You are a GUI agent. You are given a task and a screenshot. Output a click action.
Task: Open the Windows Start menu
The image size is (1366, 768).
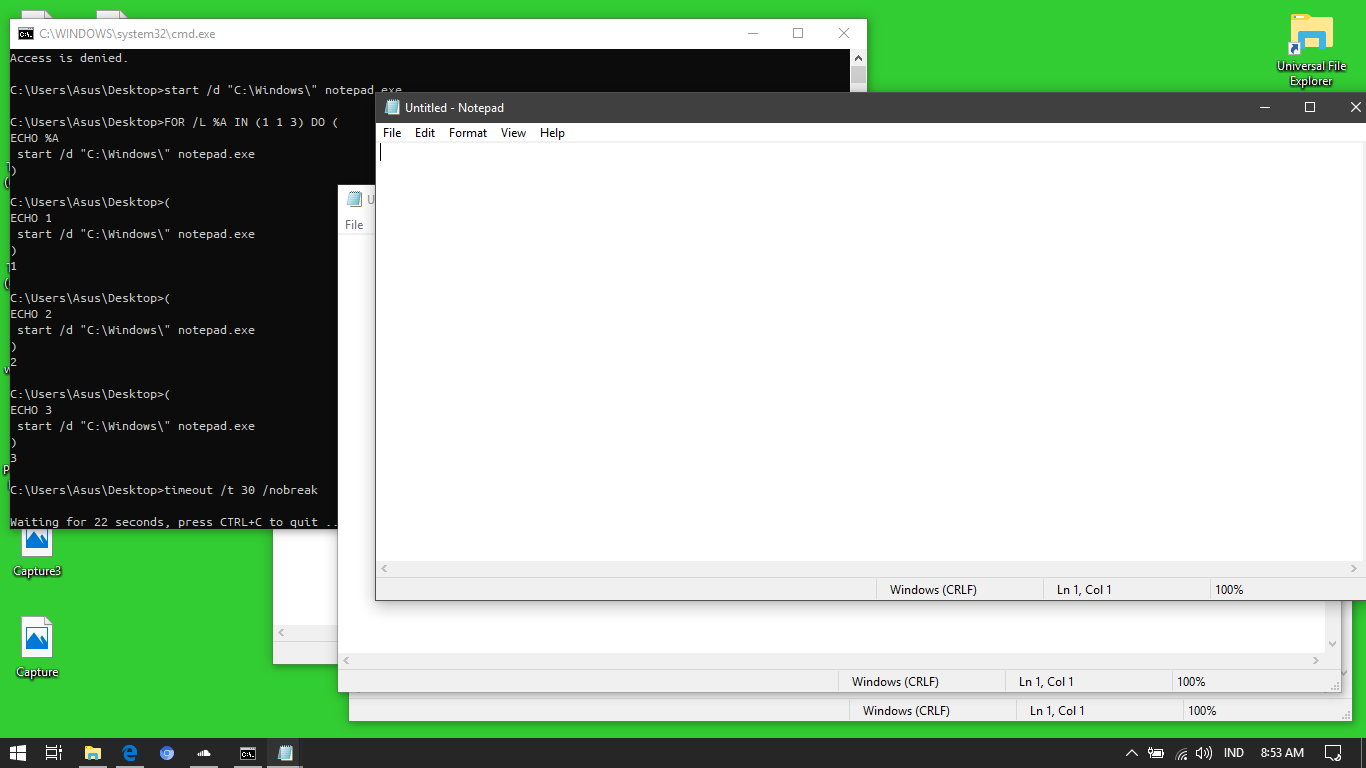click(18, 753)
